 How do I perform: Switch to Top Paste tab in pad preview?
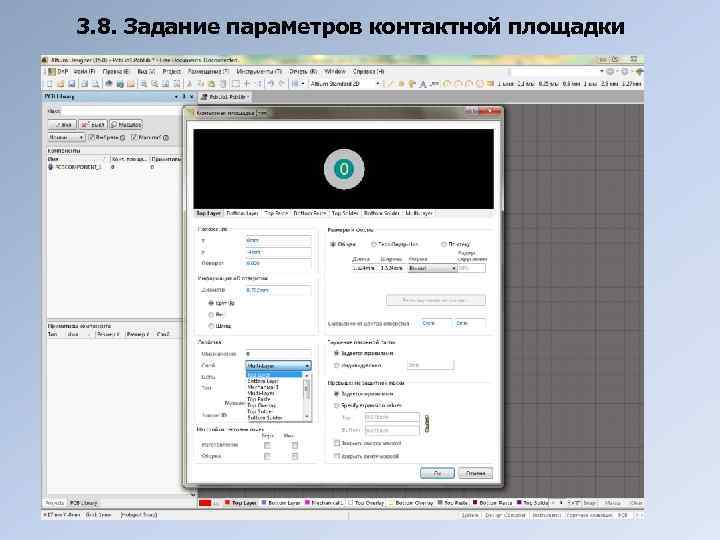click(276, 214)
